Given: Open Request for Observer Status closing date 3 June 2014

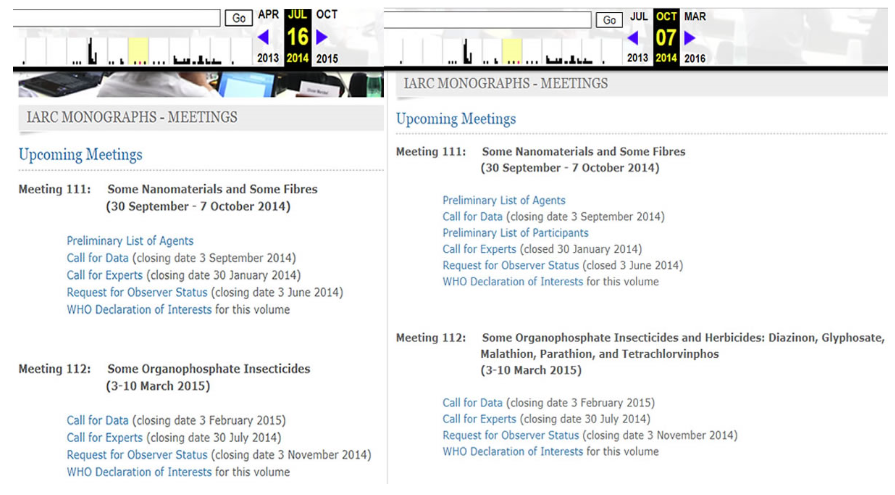Looking at the screenshot, I should [x=137, y=292].
